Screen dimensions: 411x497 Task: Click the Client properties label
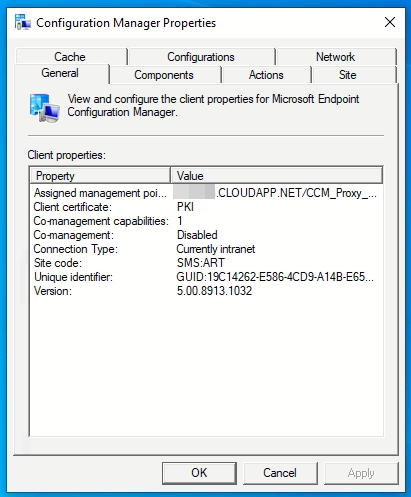(x=67, y=155)
